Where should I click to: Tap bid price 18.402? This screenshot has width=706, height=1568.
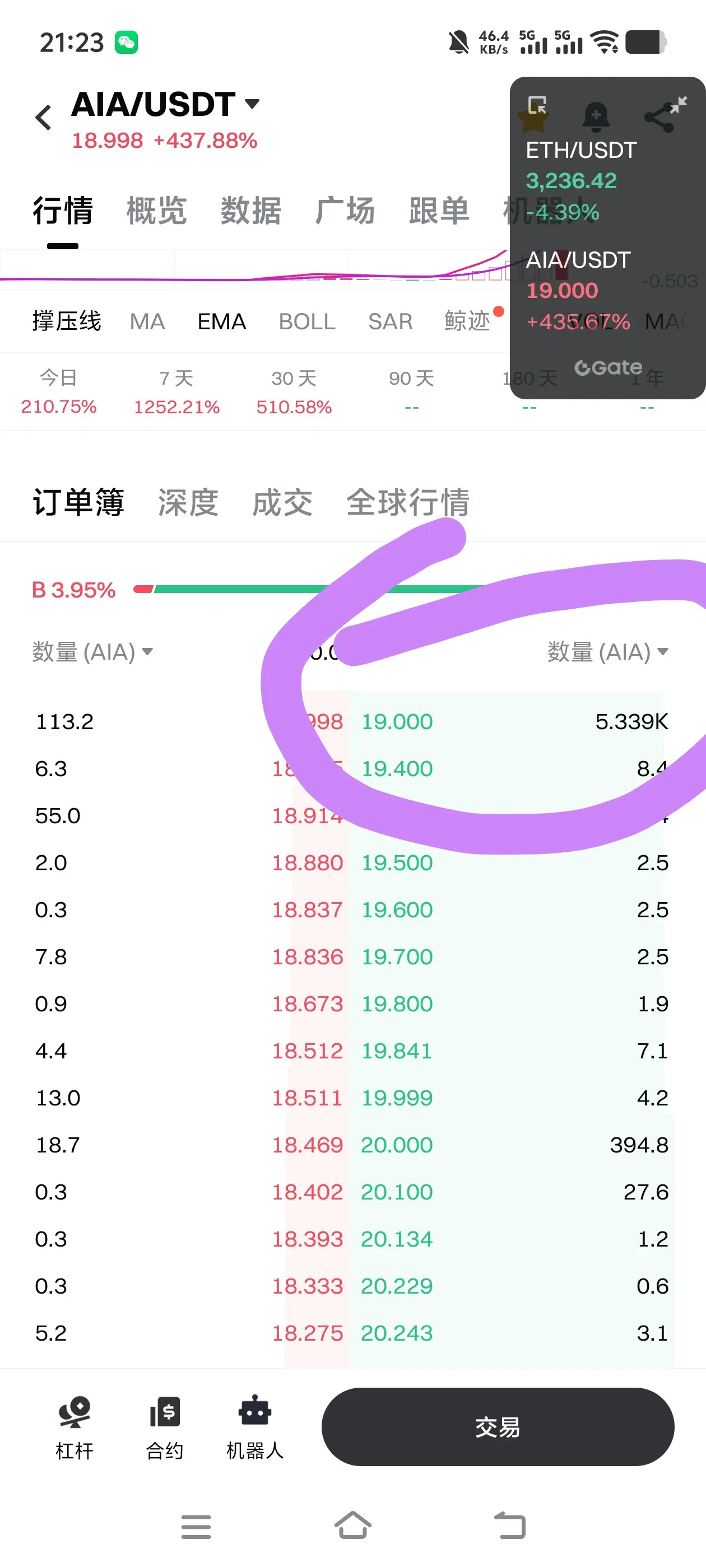(308, 1192)
